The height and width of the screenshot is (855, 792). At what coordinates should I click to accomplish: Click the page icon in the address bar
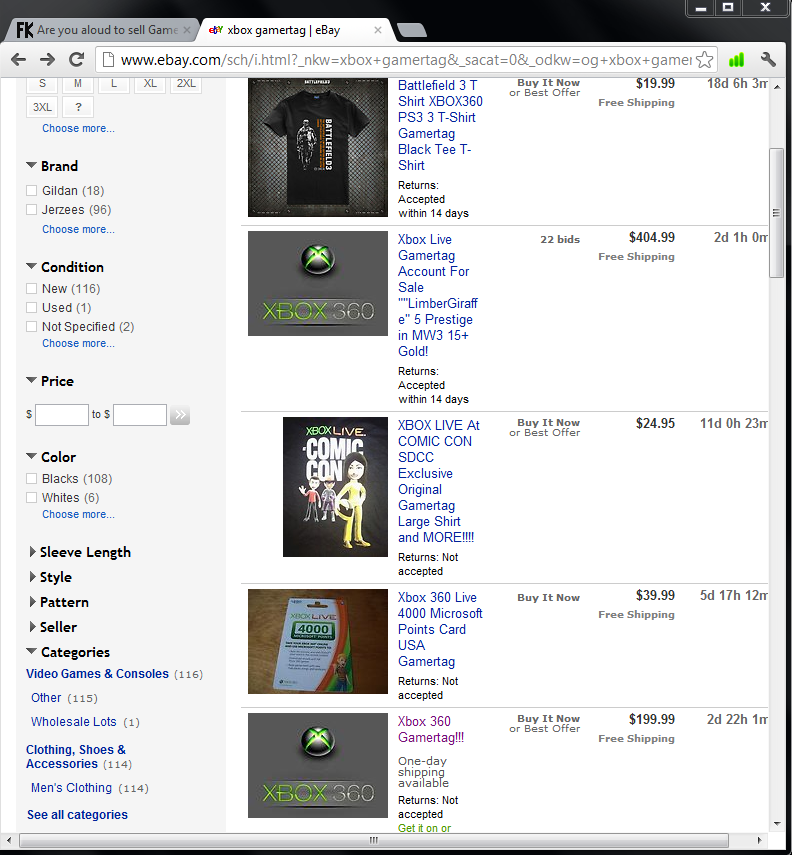coord(109,59)
